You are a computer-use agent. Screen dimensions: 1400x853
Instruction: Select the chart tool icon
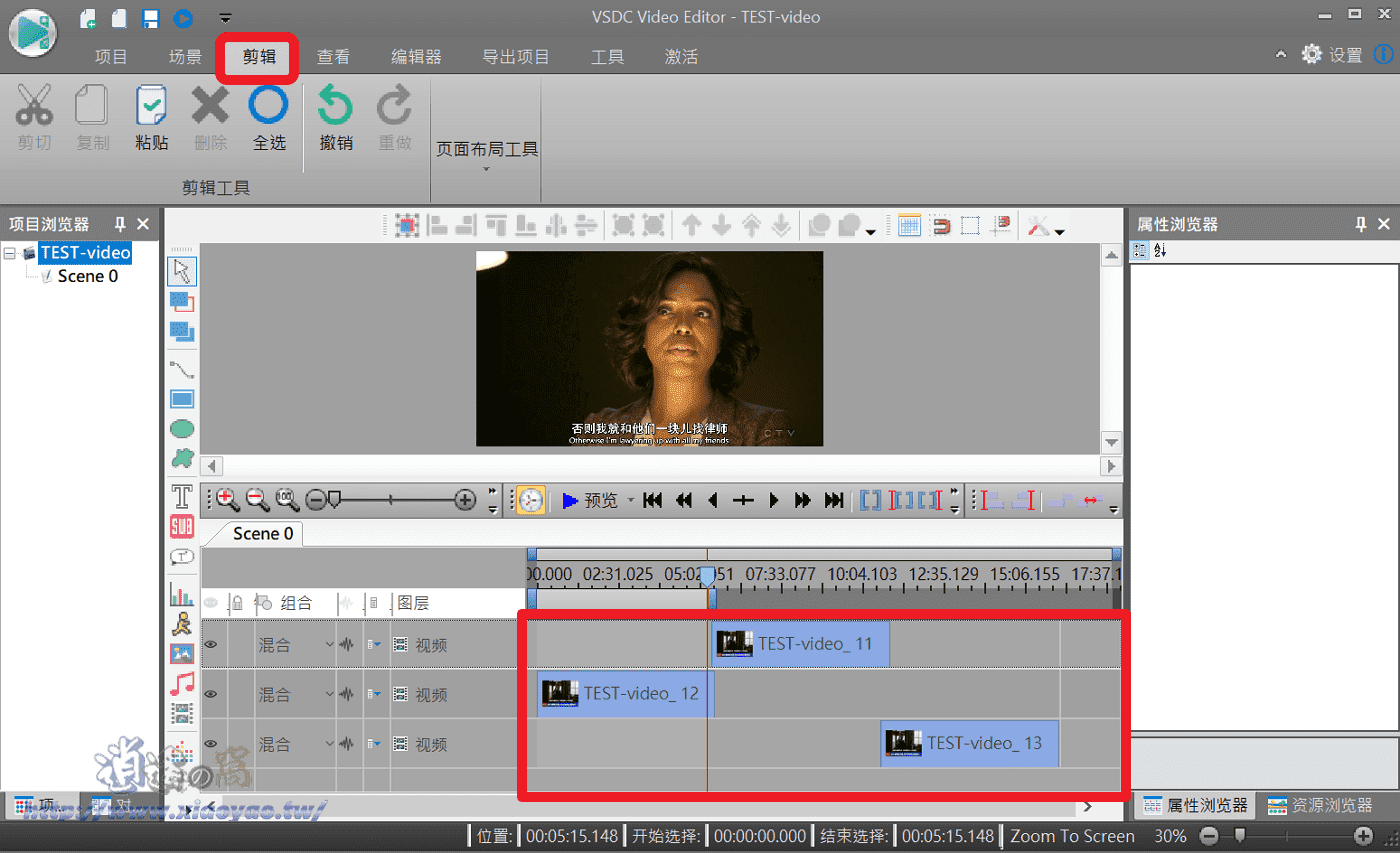(182, 594)
